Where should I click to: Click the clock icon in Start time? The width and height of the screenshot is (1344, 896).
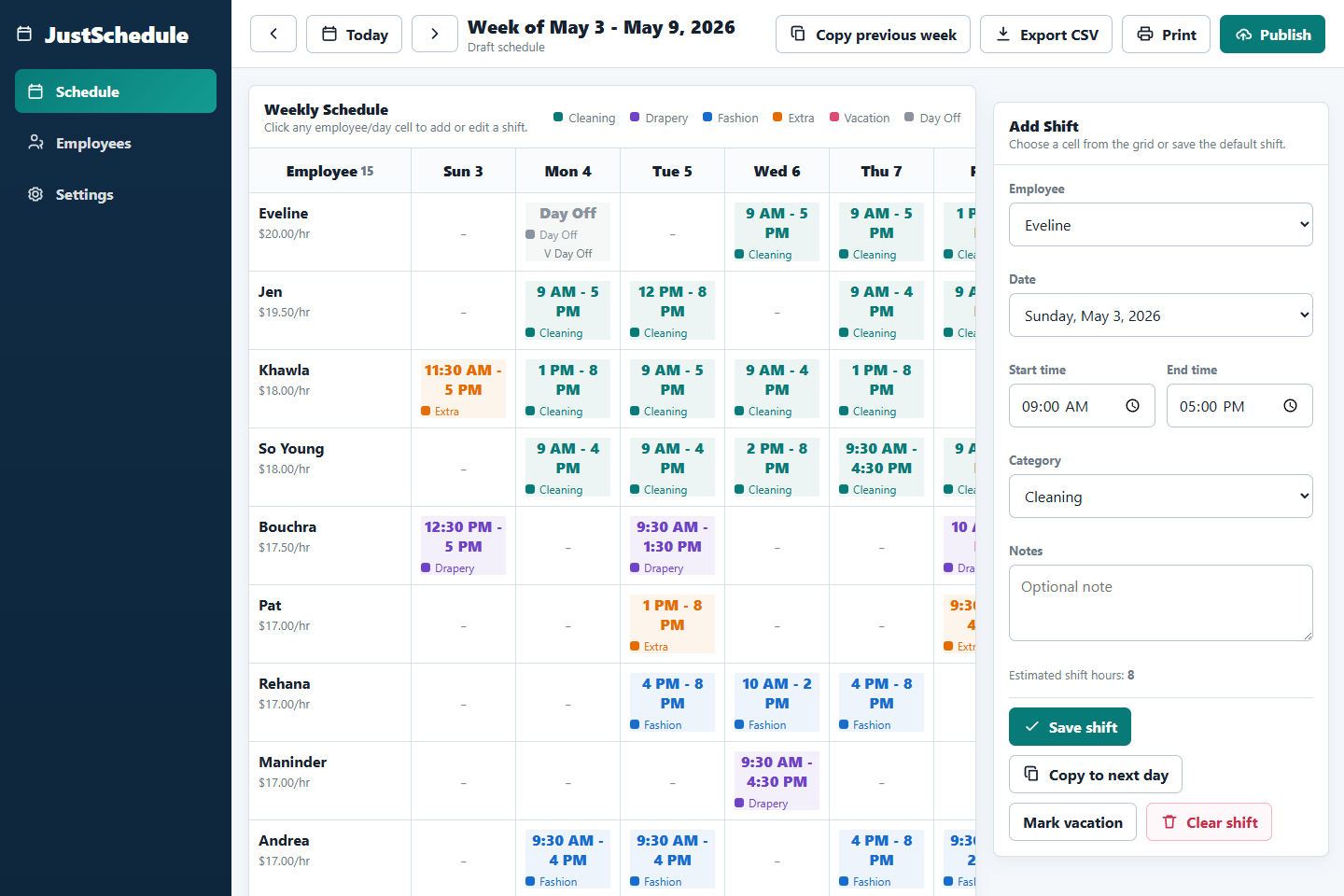[1132, 406]
